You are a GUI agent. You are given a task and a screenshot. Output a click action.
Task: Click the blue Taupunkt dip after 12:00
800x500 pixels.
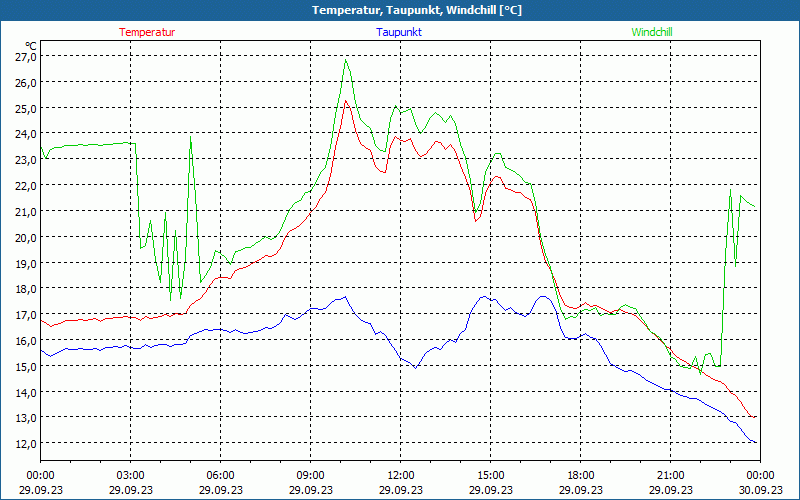(x=415, y=368)
